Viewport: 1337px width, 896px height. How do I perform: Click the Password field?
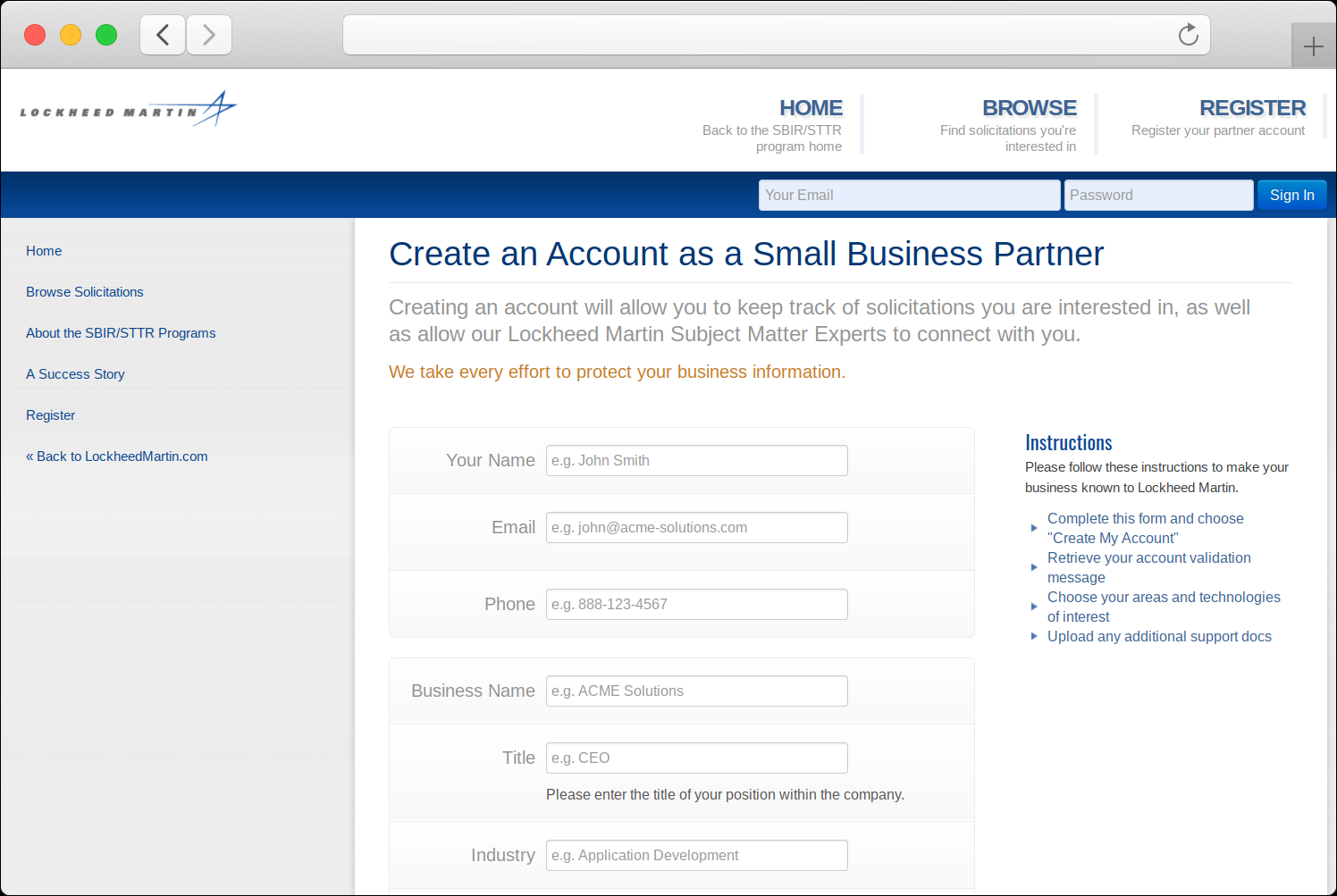coord(1158,195)
